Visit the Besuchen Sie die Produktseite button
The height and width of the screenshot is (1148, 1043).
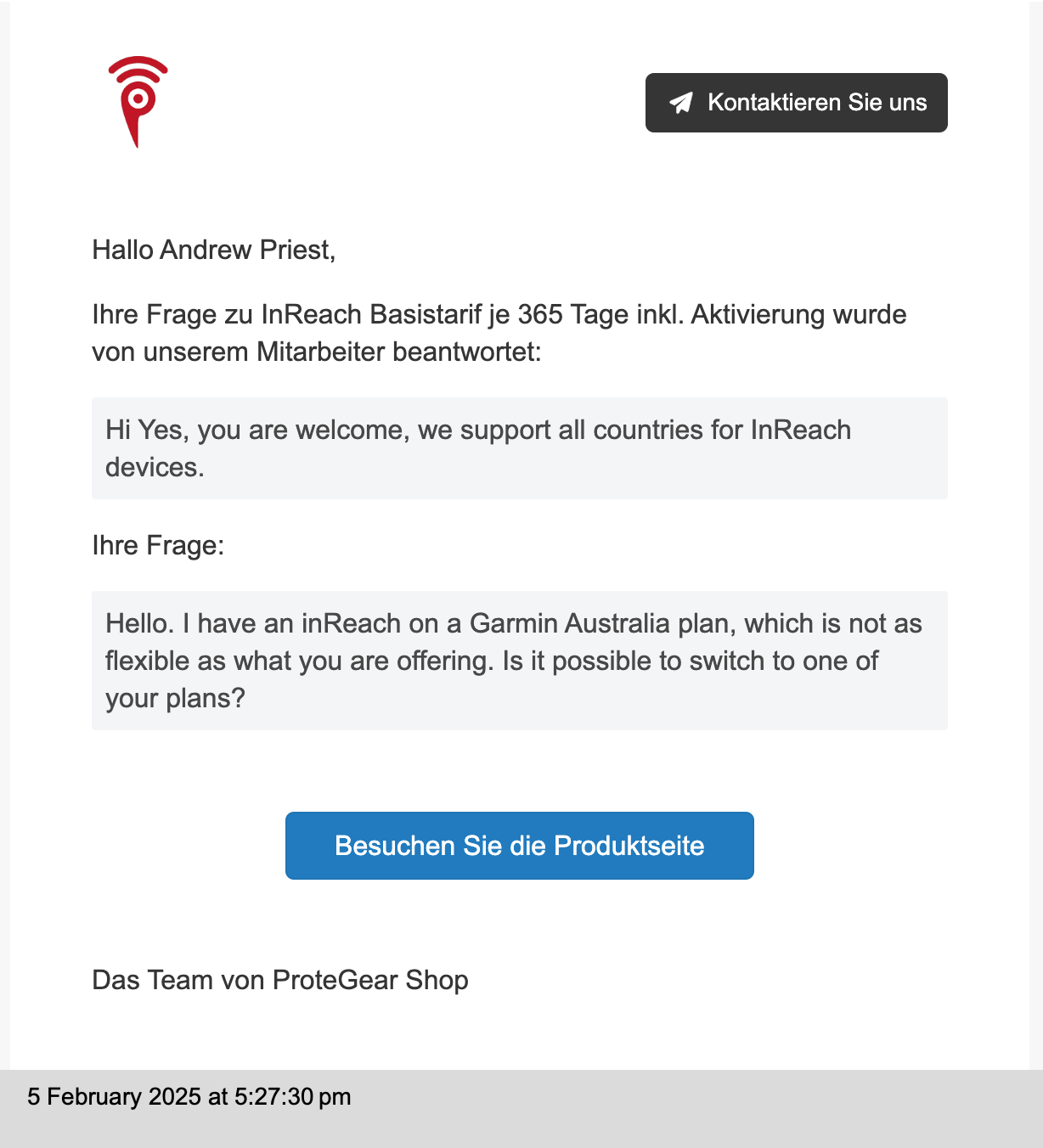click(x=520, y=846)
